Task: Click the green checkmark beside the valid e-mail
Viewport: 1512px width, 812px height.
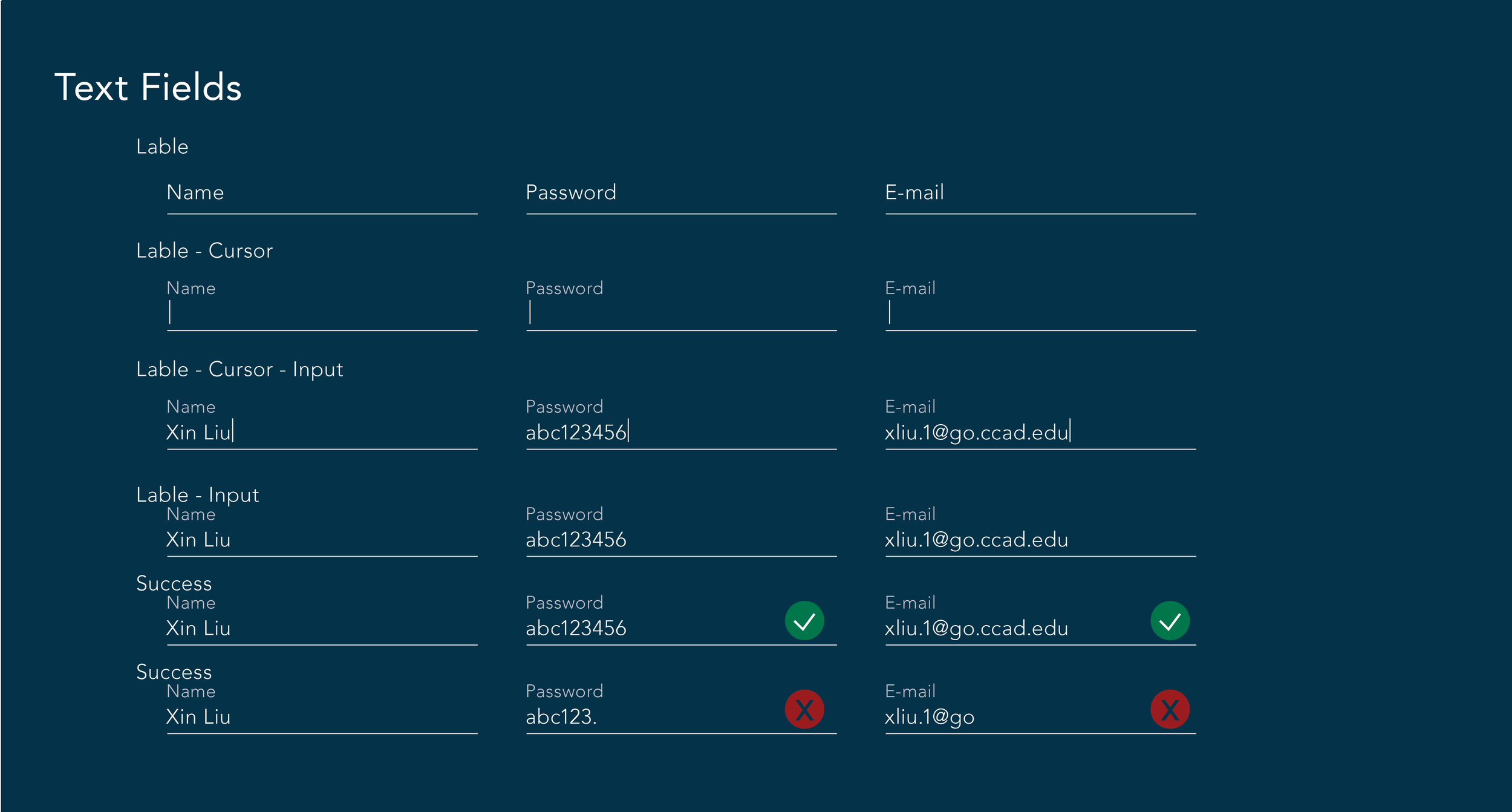Action: tap(1170, 620)
